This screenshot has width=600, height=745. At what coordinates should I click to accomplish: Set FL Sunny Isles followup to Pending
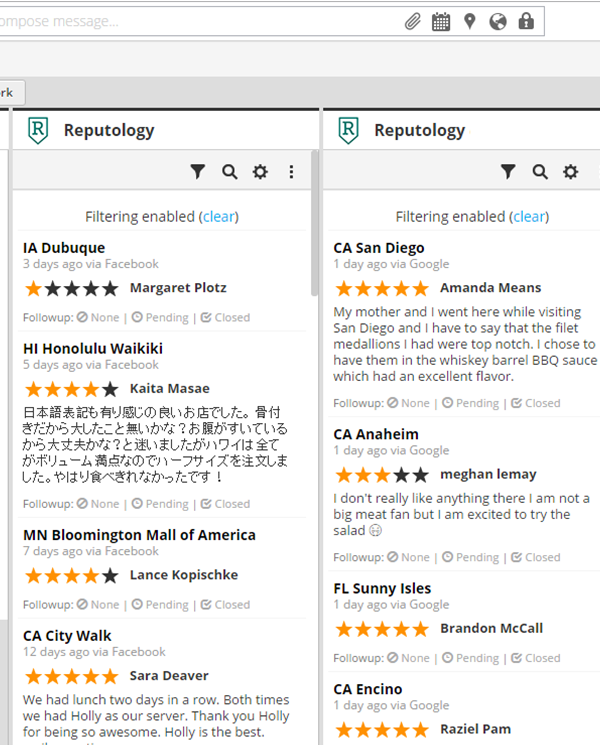[470, 658]
